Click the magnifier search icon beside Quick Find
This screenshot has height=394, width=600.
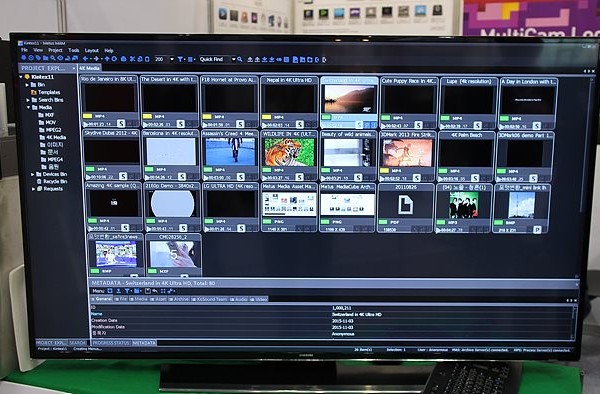tap(240, 59)
